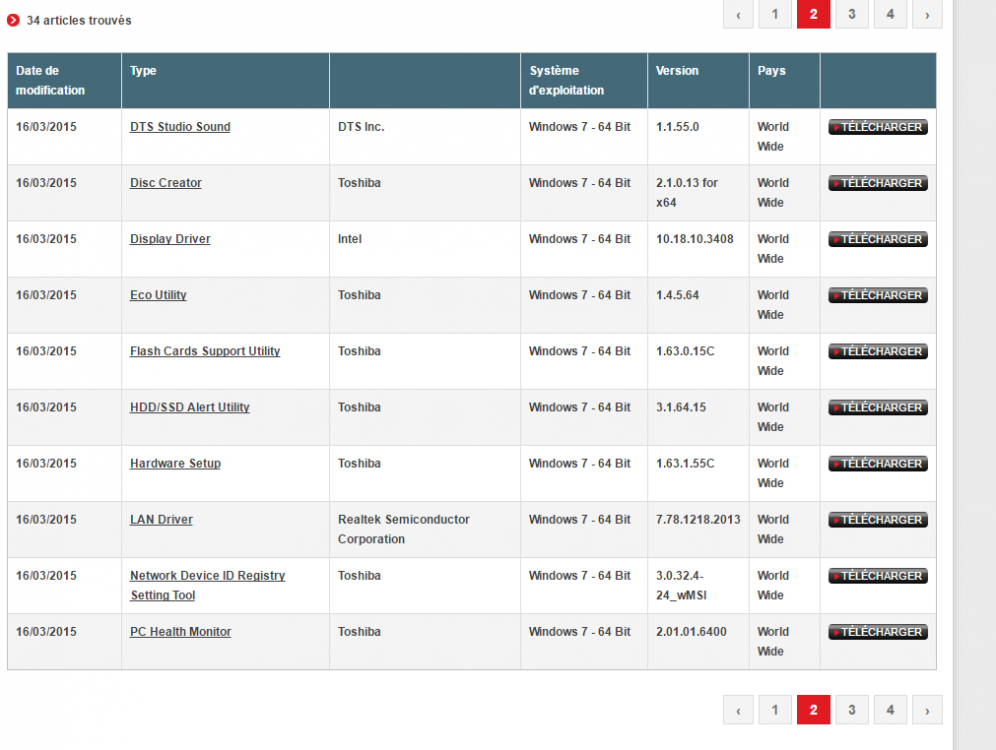The width and height of the screenshot is (996, 750).
Task: Download Network Device ID Registry tool
Action: point(878,576)
